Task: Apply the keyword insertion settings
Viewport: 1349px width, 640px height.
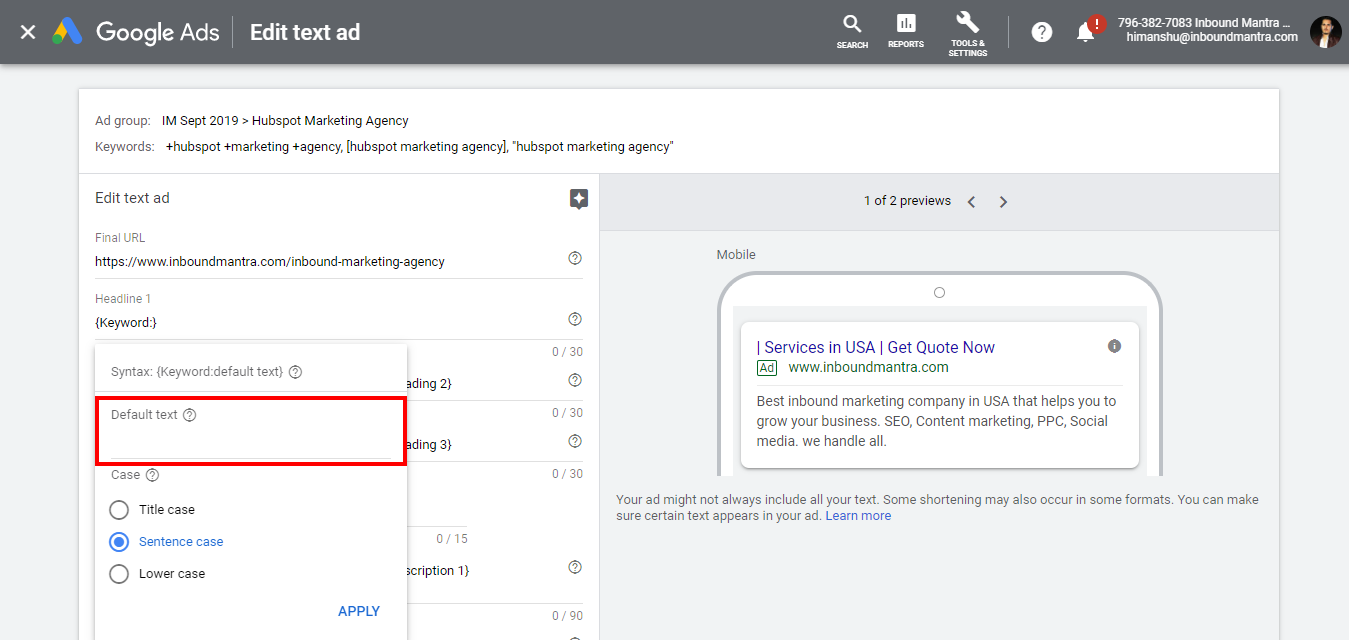Action: pyautogui.click(x=359, y=611)
